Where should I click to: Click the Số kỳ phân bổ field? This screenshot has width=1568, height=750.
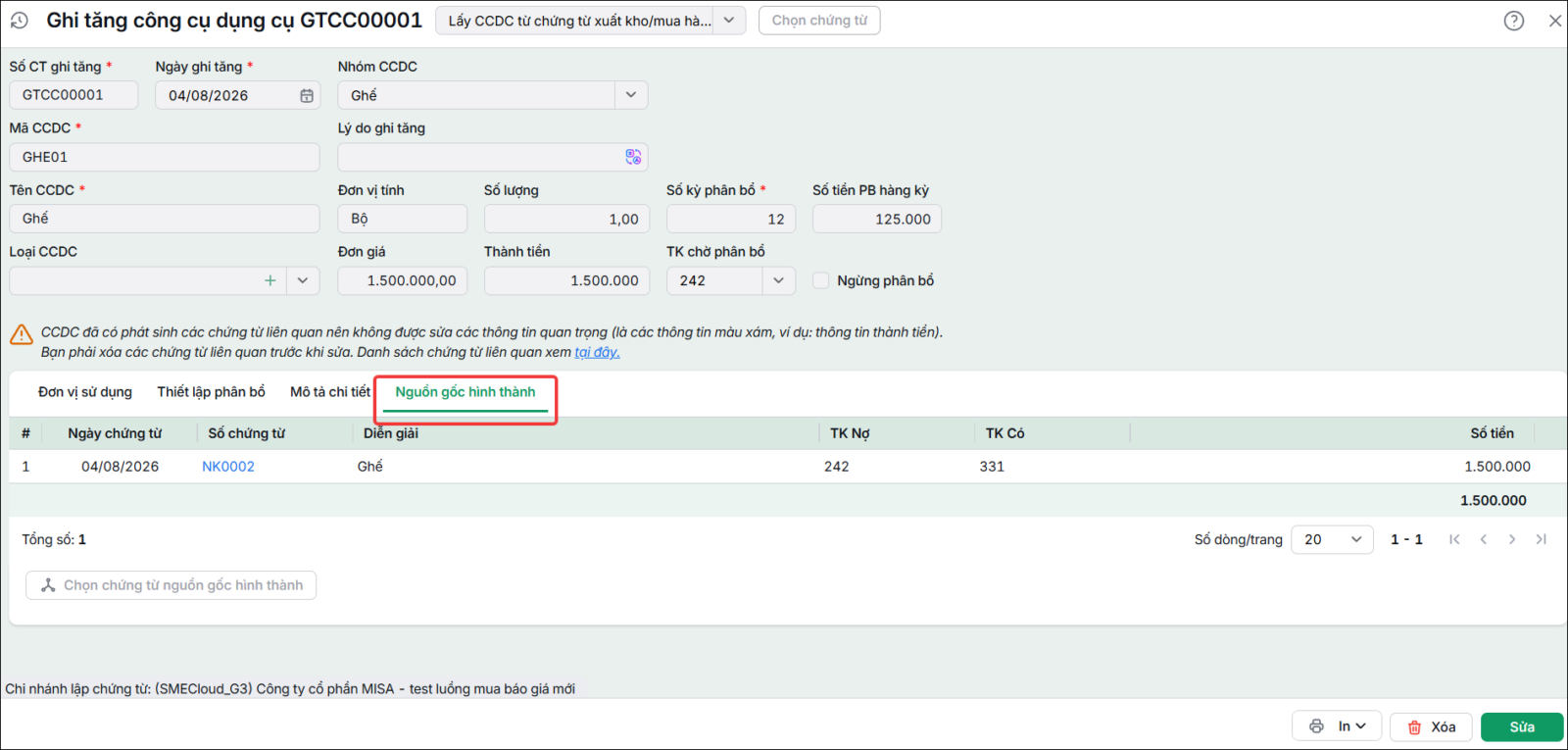731,219
